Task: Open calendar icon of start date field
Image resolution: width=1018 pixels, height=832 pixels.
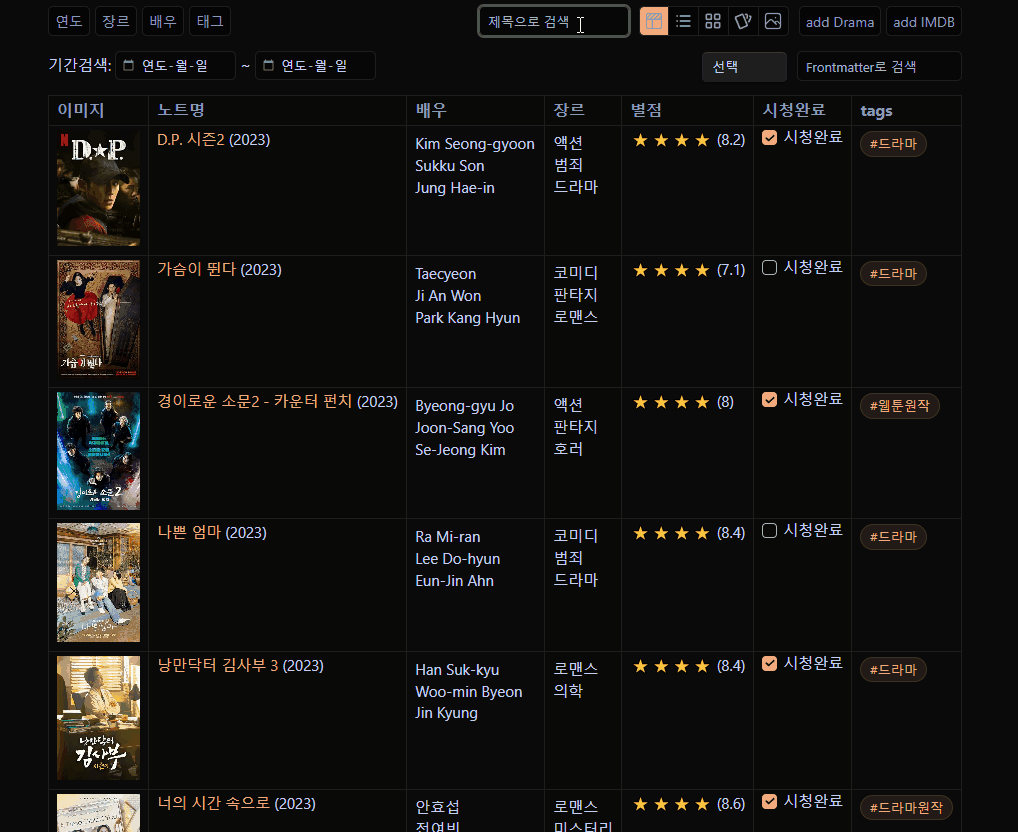Action: point(129,66)
